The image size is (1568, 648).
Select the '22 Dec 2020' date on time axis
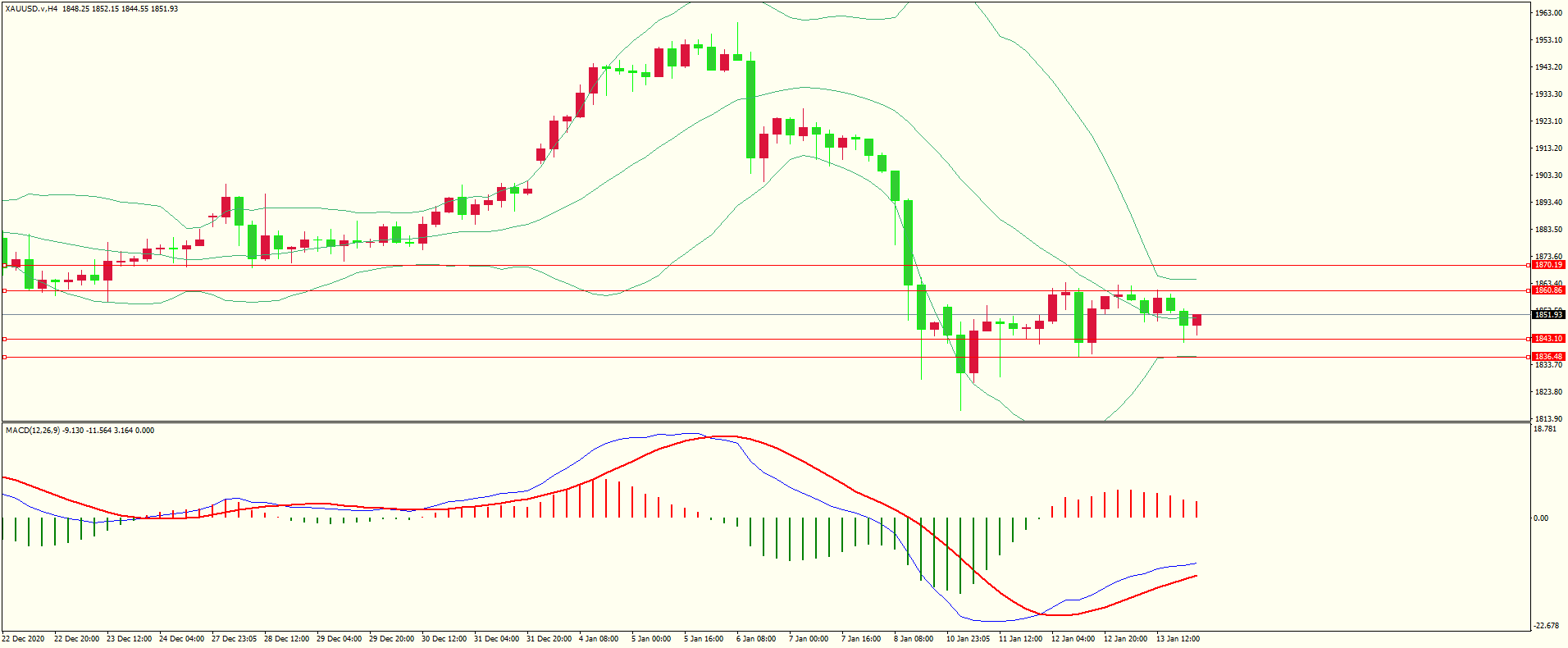tap(24, 639)
